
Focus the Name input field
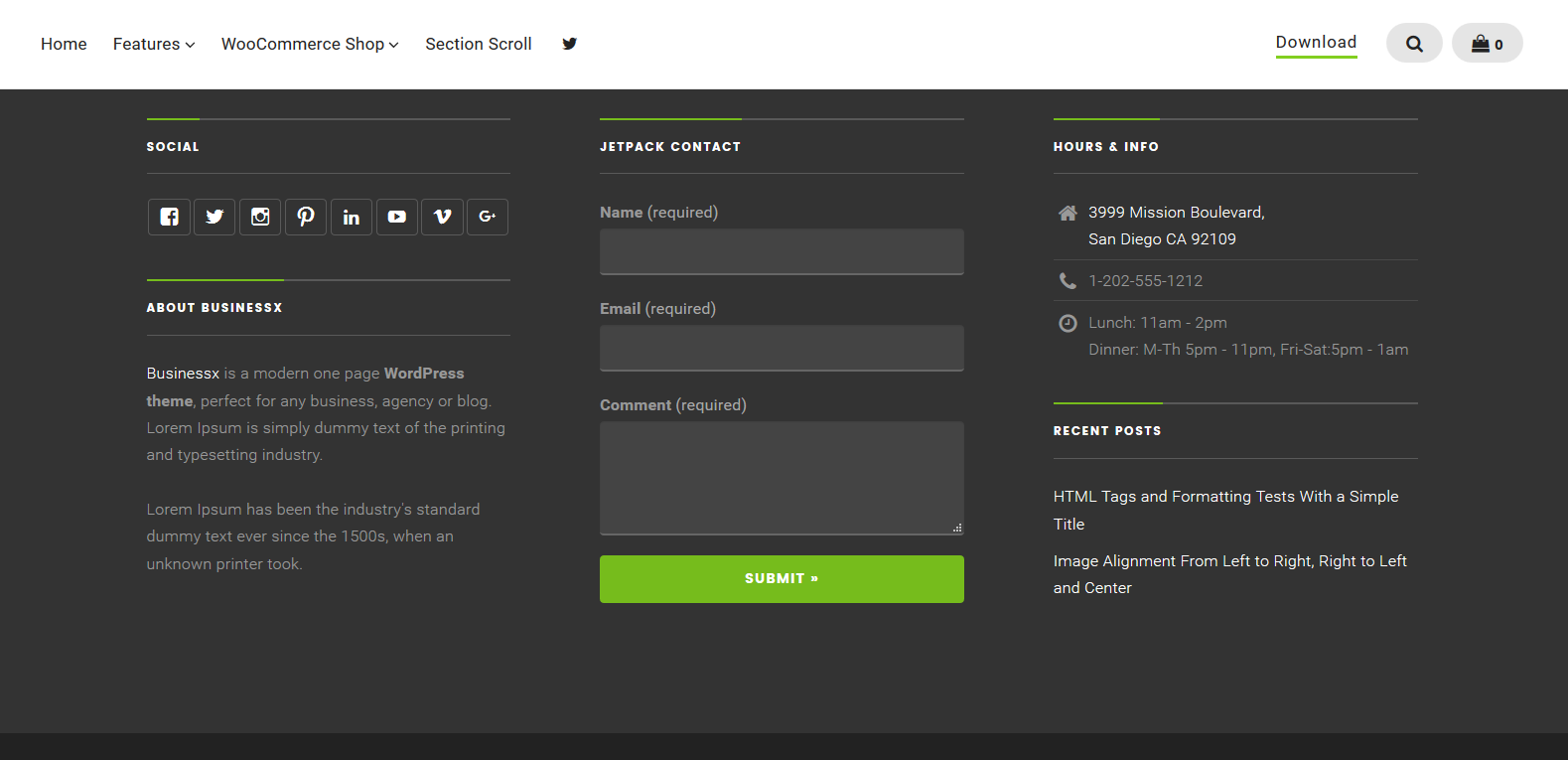782,251
